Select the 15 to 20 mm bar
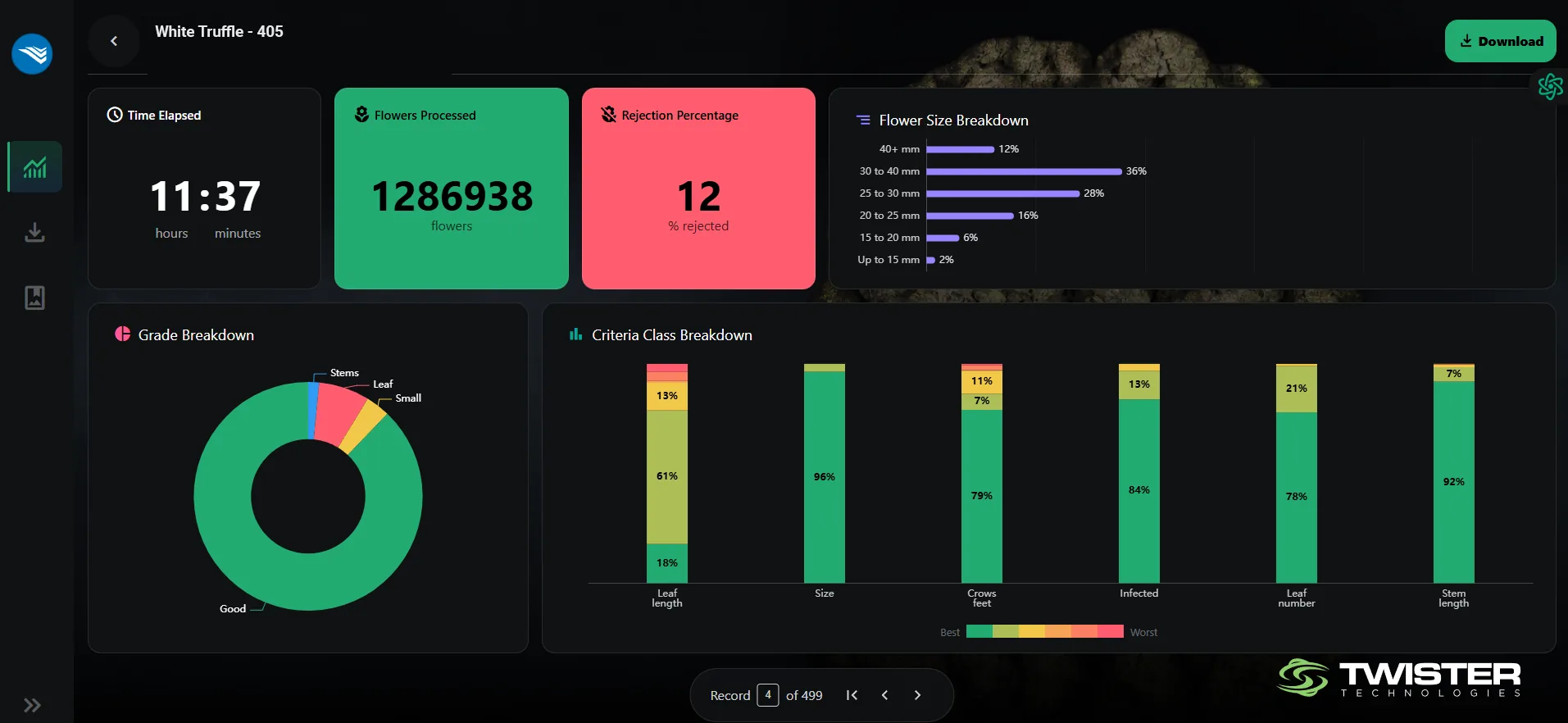1568x723 pixels. coord(943,238)
